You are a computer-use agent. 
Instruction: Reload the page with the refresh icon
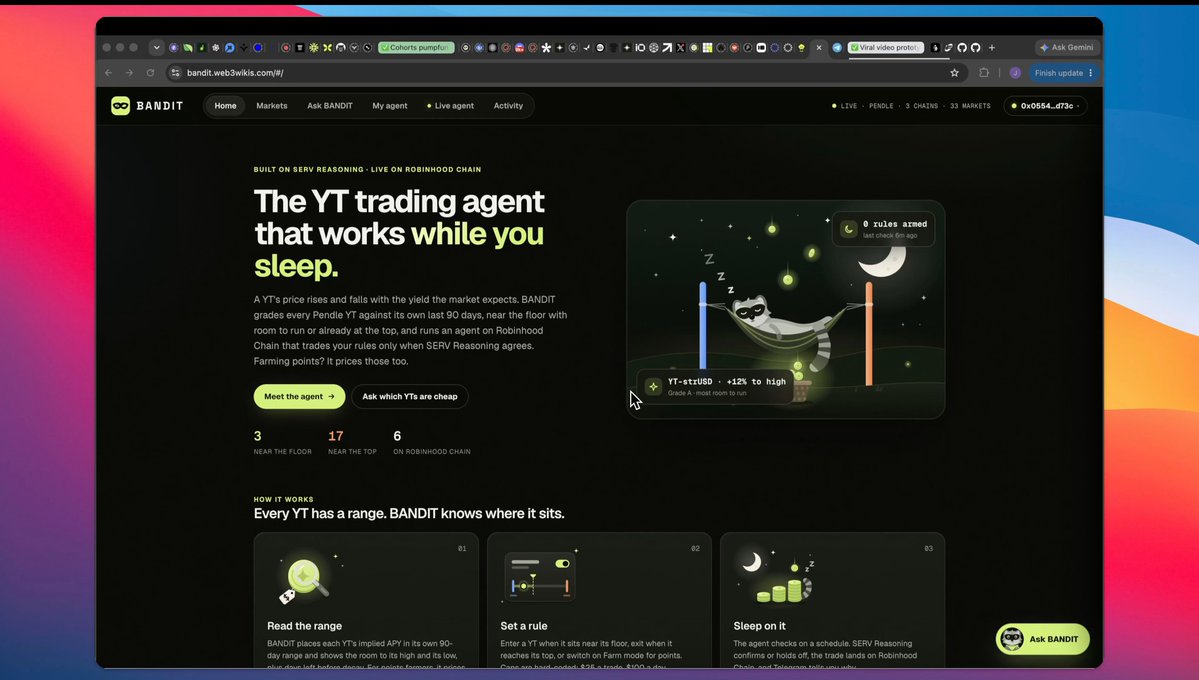pyautogui.click(x=151, y=73)
